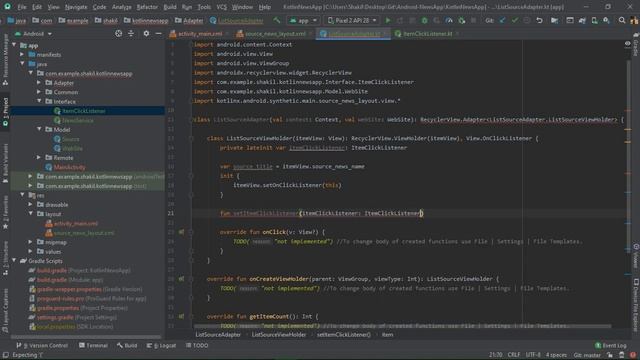Open the Build tool window button
640x360 pixels.
127,345
